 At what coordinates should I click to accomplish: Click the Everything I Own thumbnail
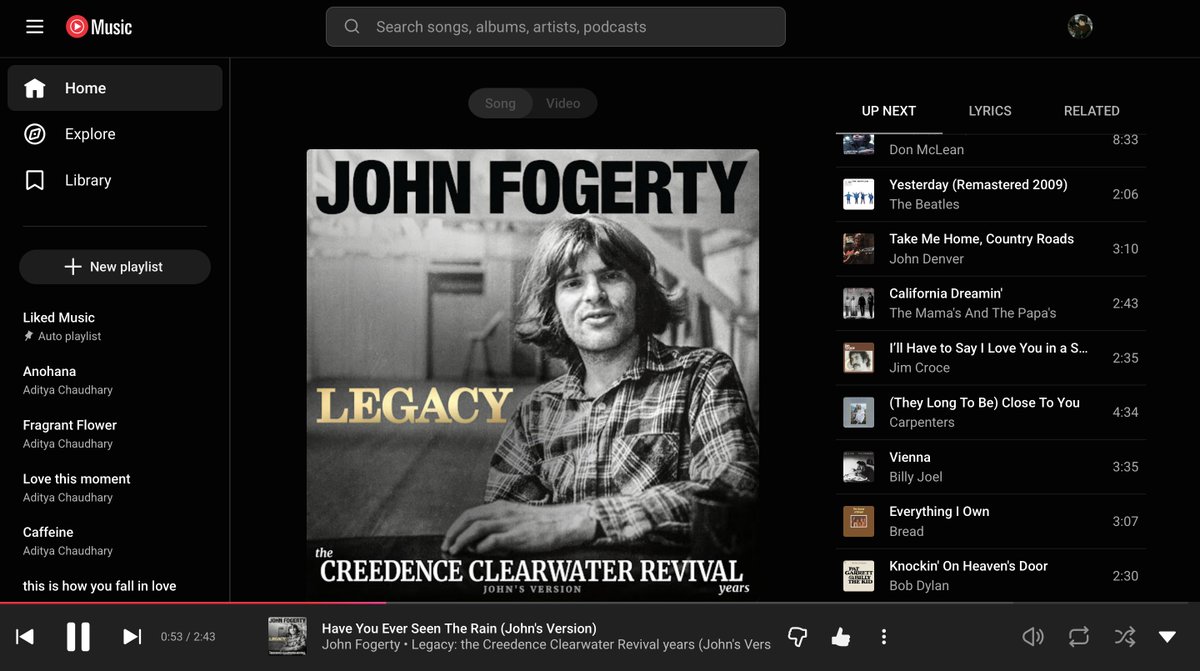[x=858, y=521]
